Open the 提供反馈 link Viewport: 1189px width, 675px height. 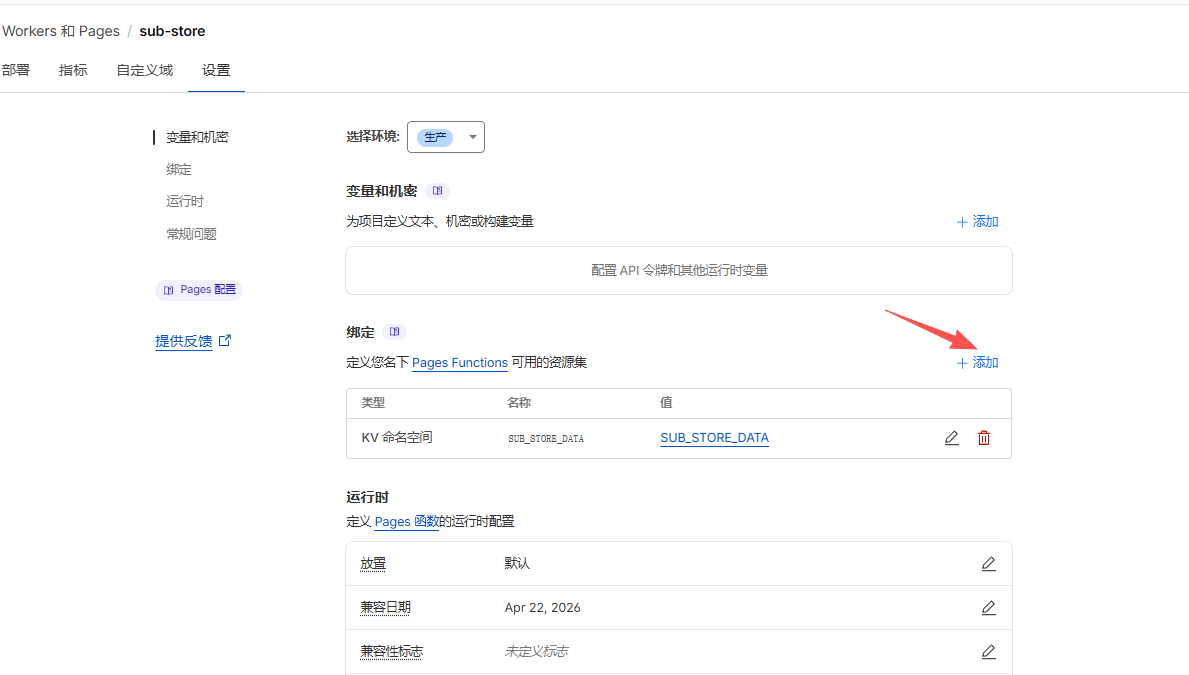pyautogui.click(x=184, y=341)
